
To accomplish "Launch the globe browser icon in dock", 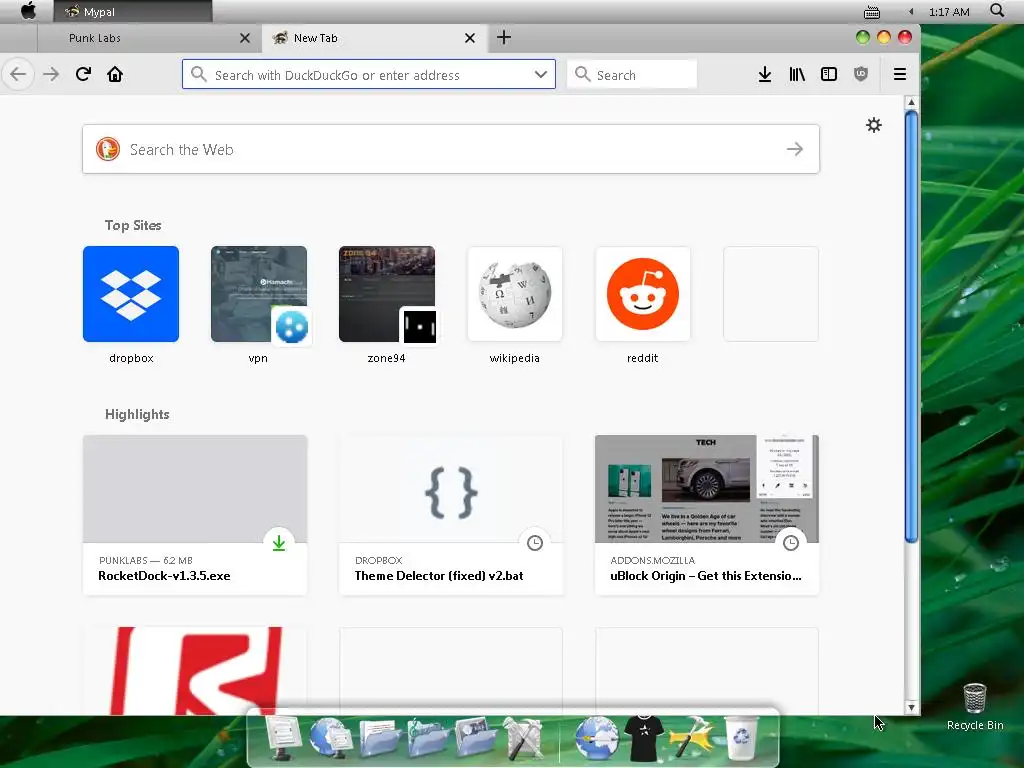I will click(x=596, y=738).
